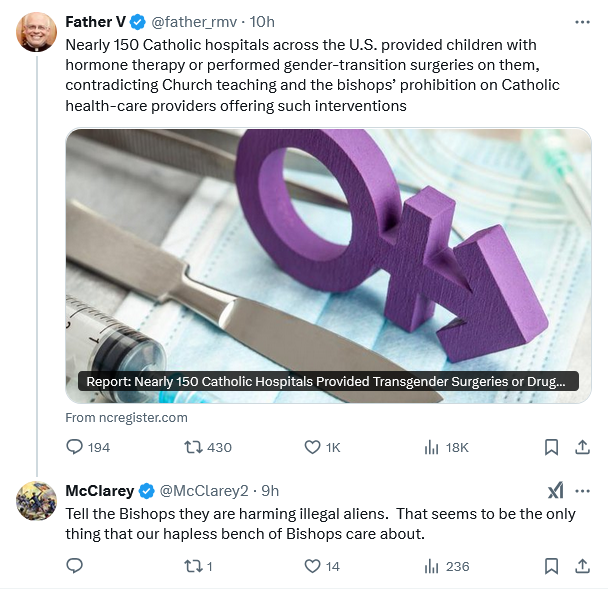609x591 pixels.
Task: Open the @father_rmv profile handle
Action: (x=194, y=22)
